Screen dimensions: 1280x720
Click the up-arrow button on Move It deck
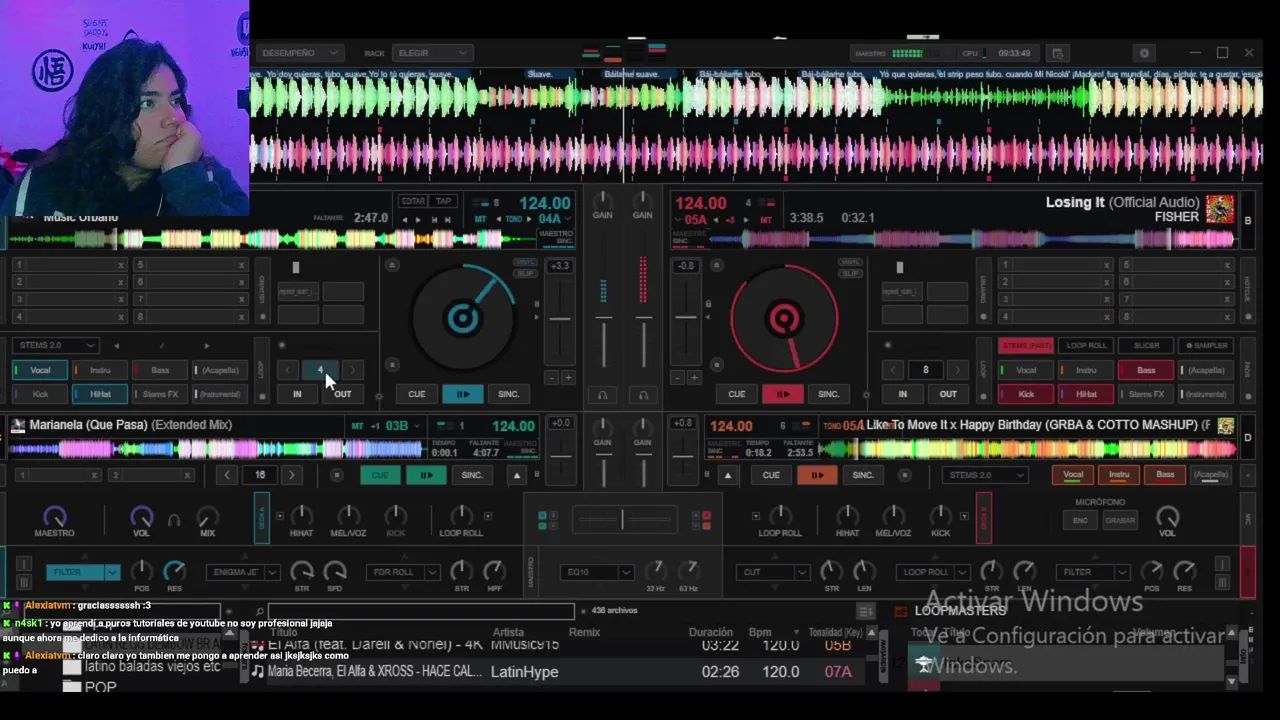(728, 475)
